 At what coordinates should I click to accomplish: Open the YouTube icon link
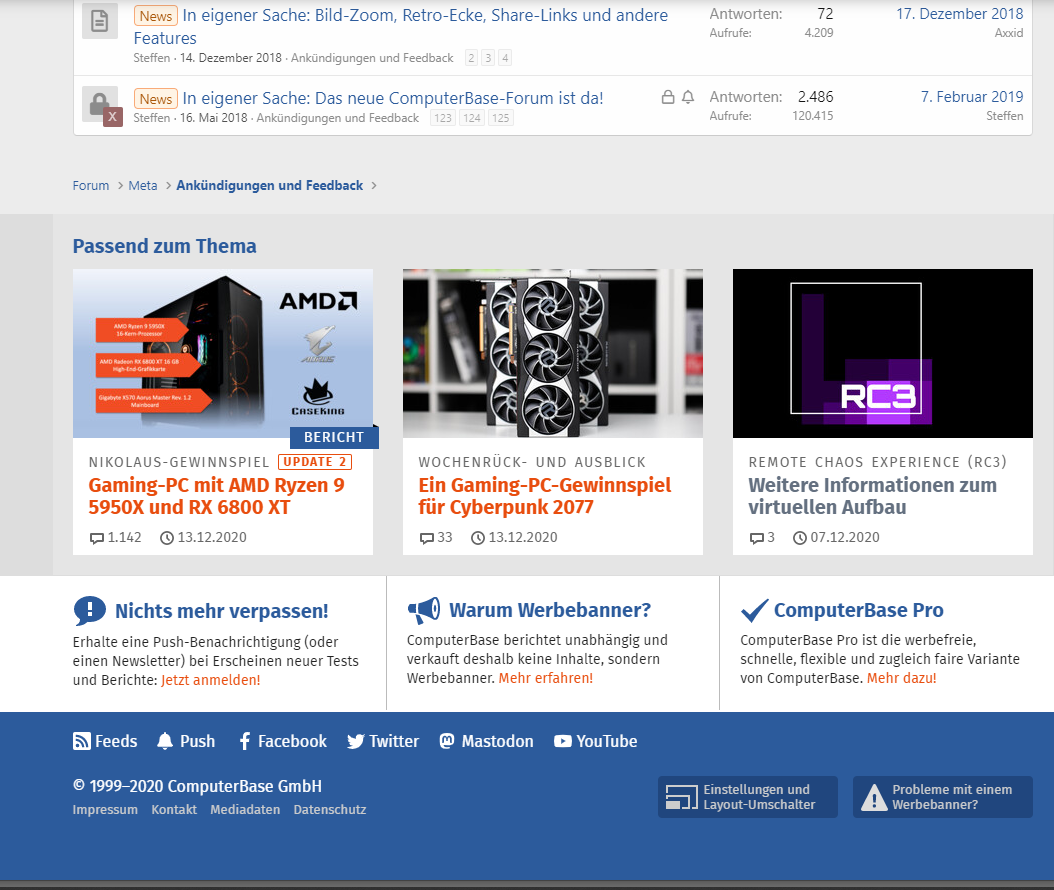pos(563,741)
